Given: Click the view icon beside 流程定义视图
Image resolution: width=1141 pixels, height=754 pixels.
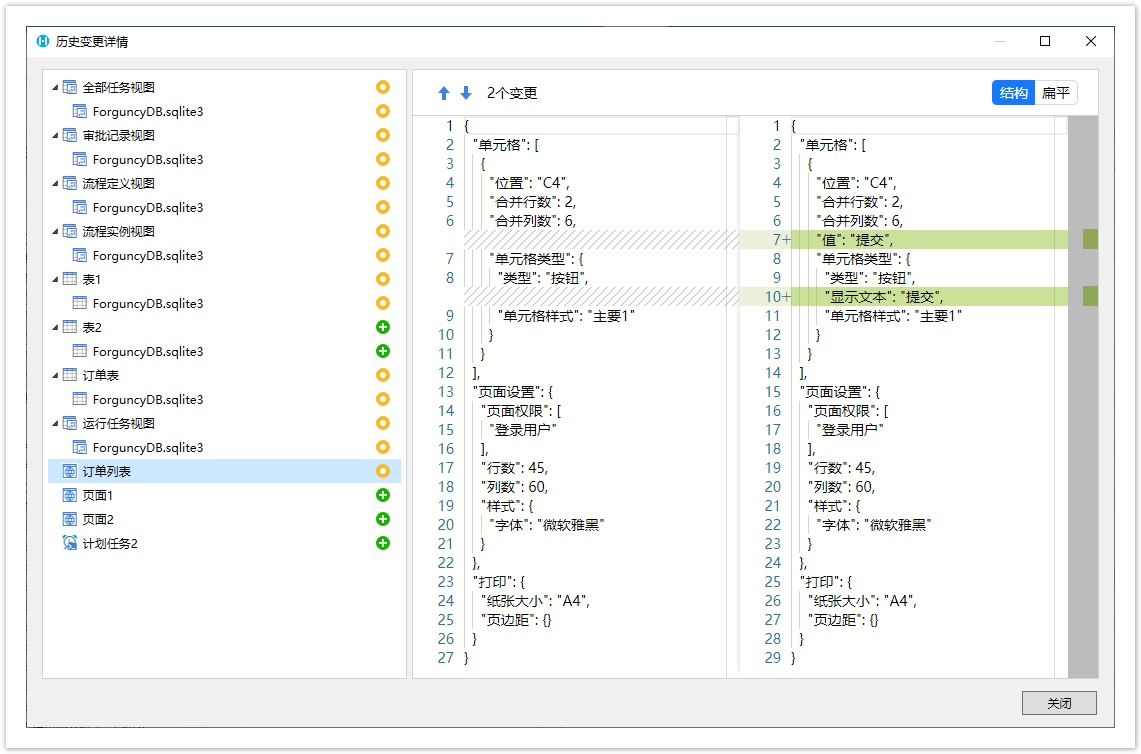Looking at the screenshot, I should (x=70, y=183).
